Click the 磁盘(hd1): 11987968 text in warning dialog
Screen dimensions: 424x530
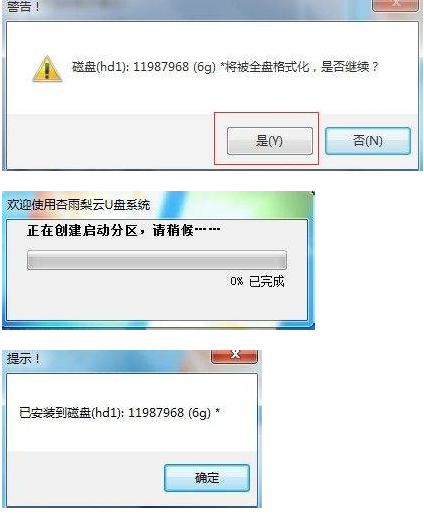coord(130,67)
